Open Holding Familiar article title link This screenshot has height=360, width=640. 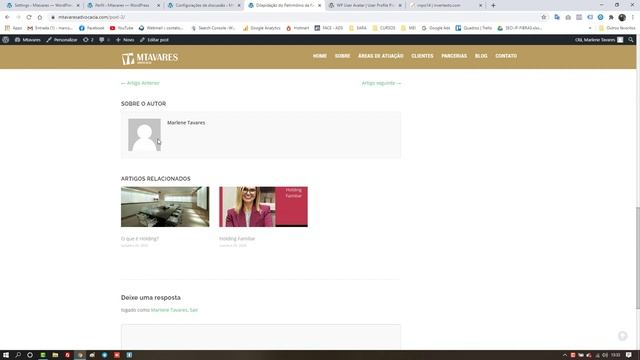[x=237, y=238]
